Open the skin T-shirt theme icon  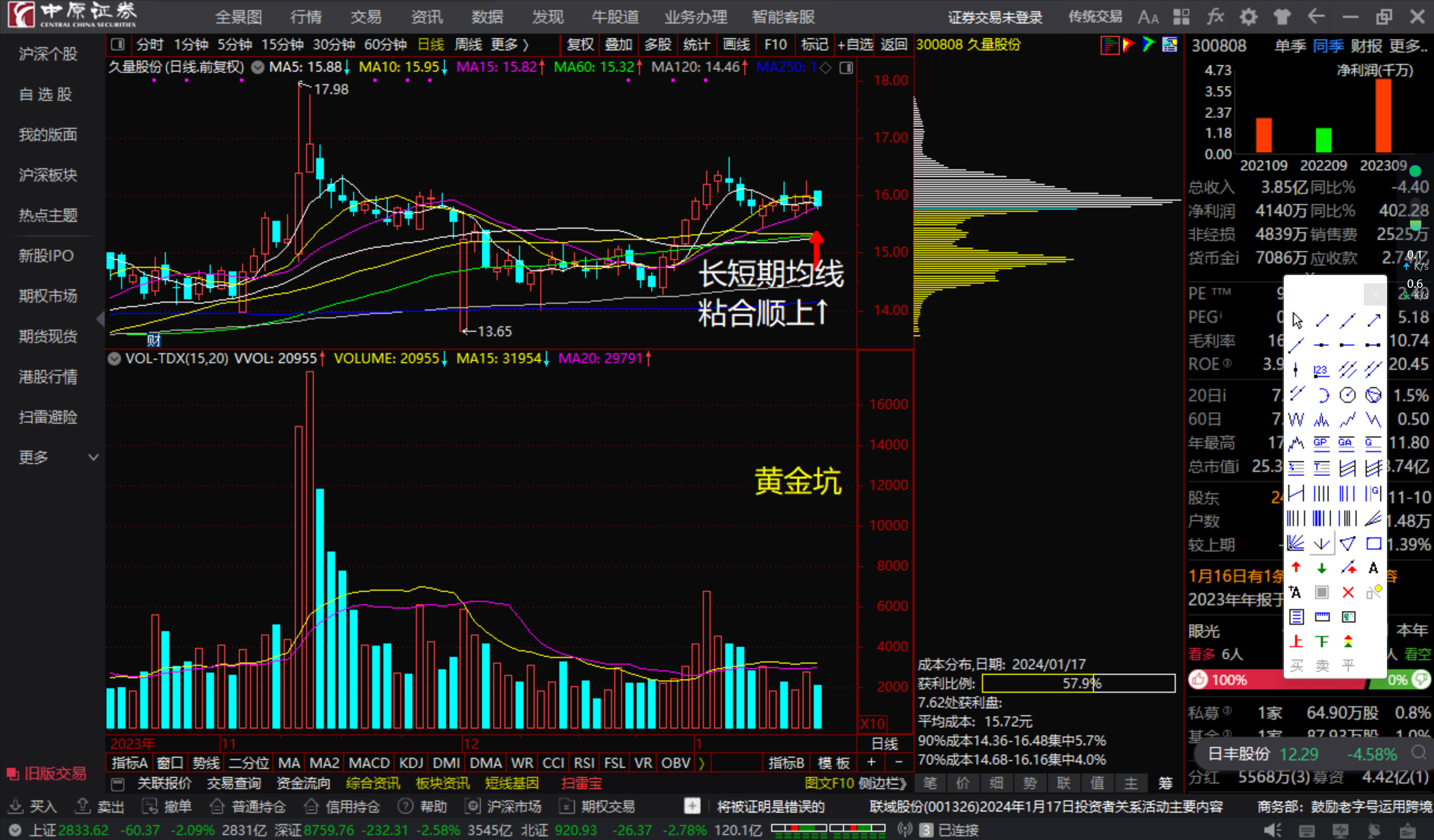point(1282,16)
